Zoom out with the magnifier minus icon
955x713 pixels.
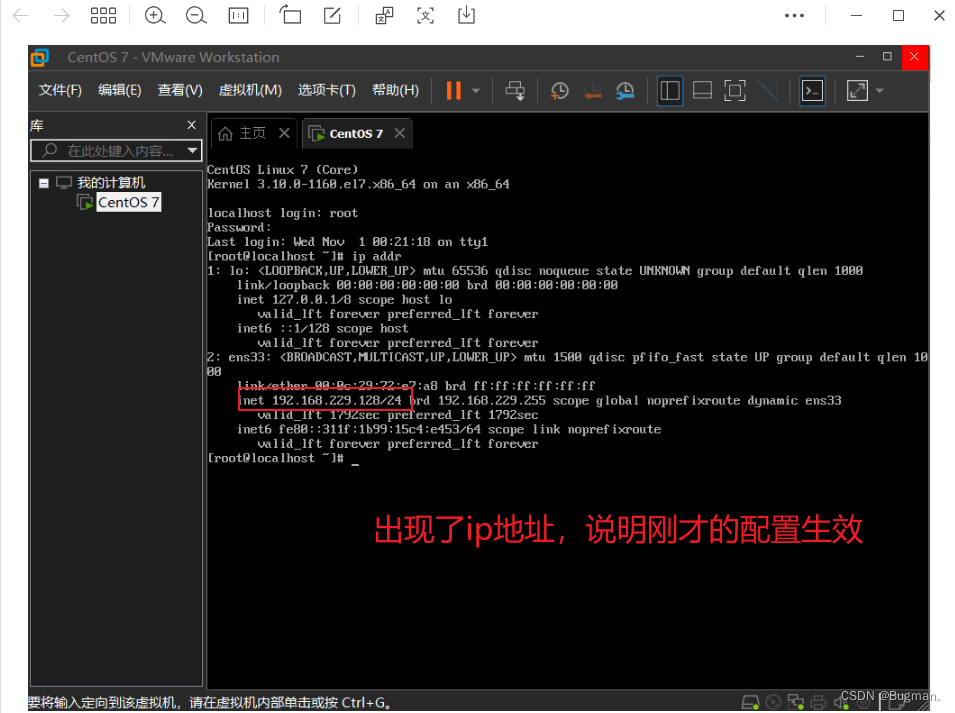[196, 15]
